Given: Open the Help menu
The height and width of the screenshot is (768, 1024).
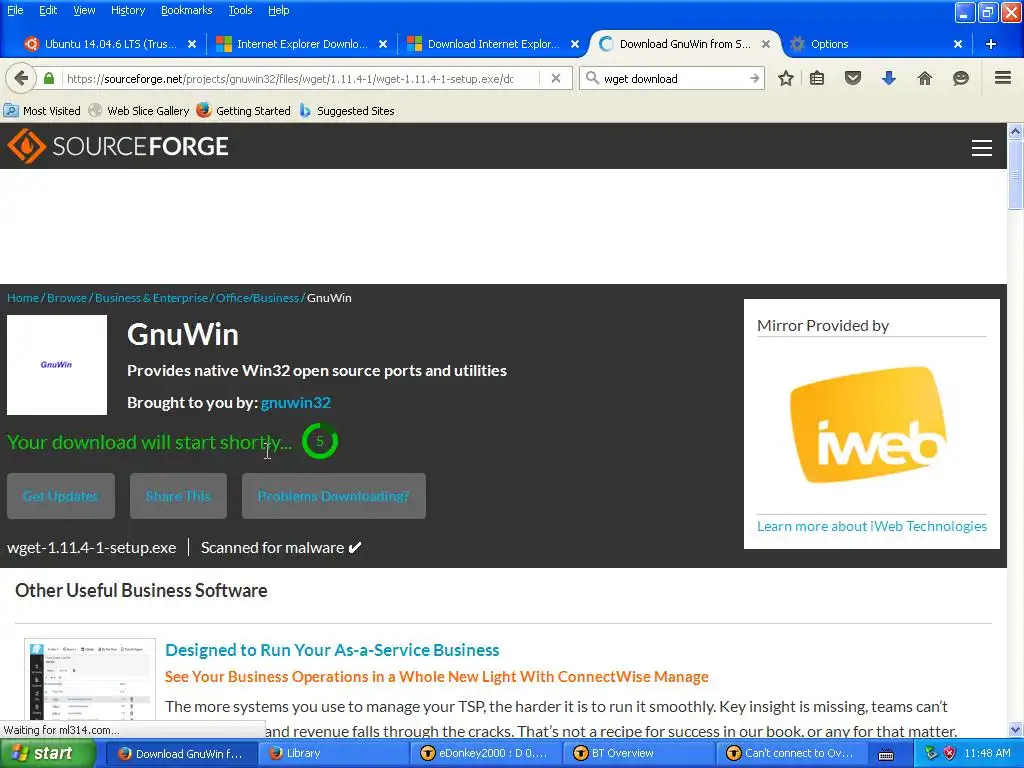Looking at the screenshot, I should [x=278, y=10].
